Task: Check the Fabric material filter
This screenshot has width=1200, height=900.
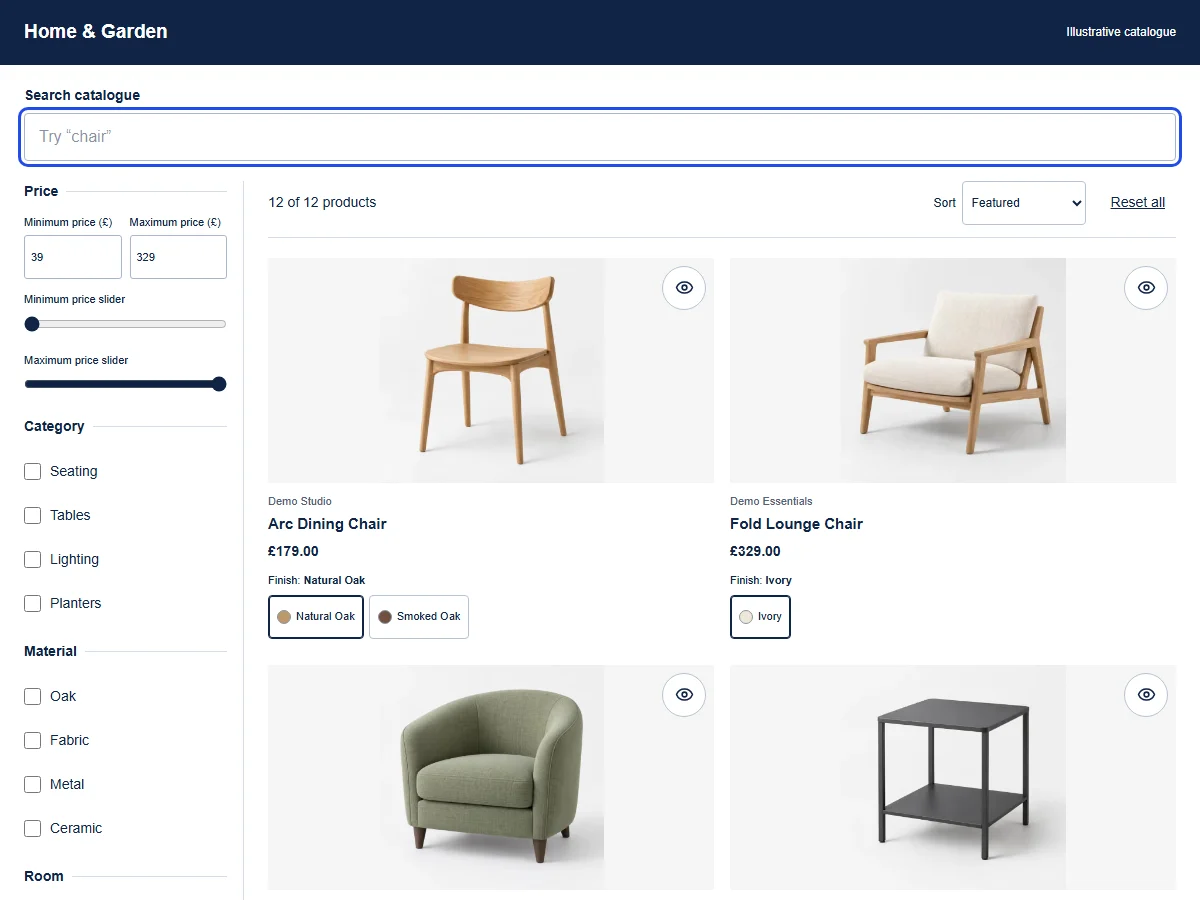Action: [x=33, y=740]
